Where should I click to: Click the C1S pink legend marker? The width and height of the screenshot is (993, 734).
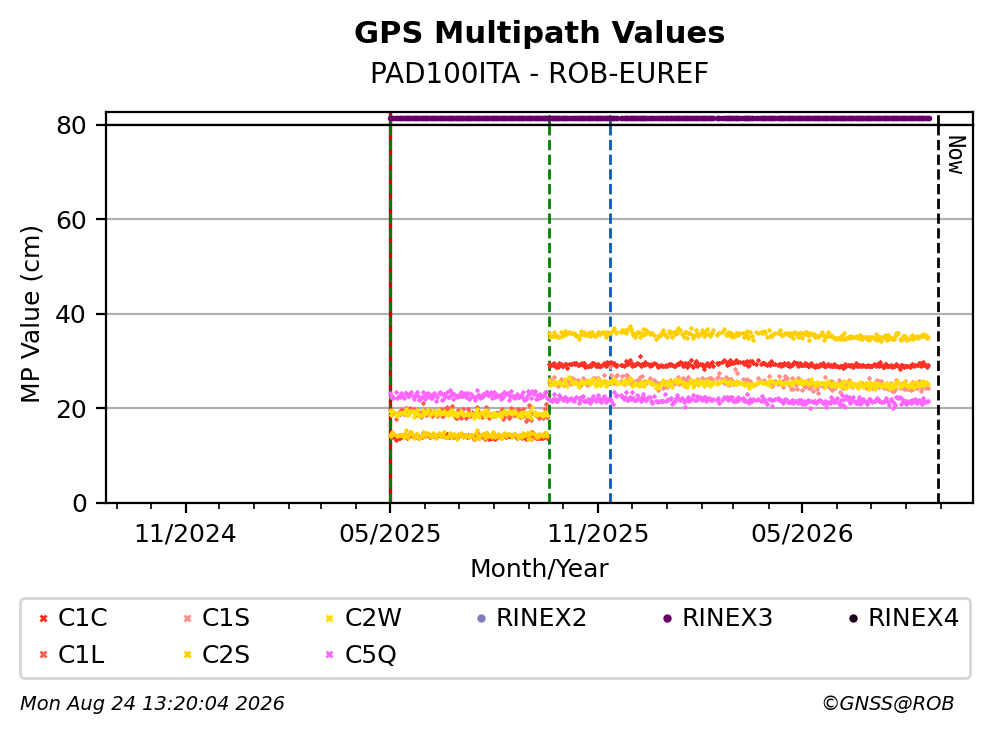[187, 618]
